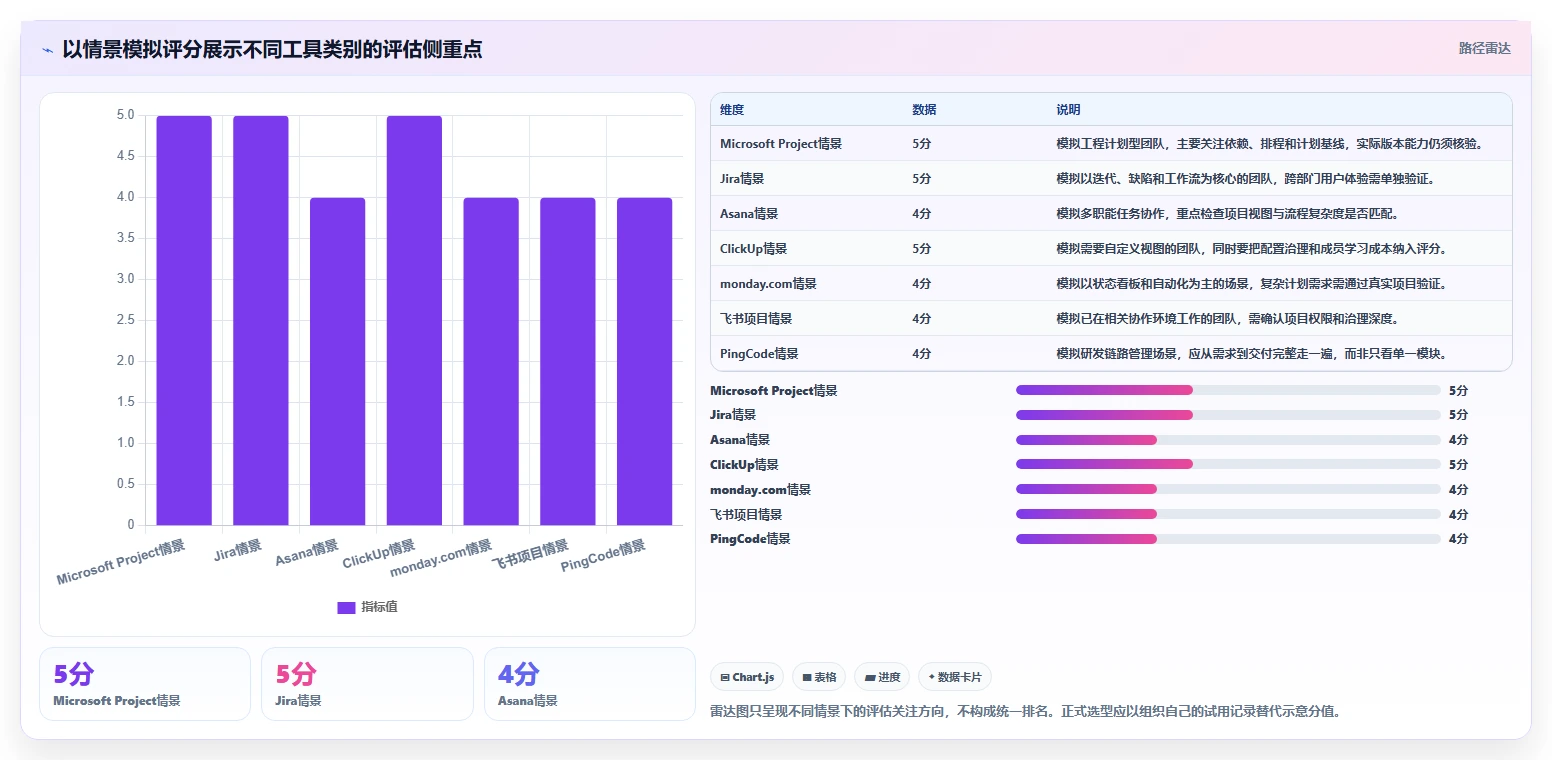Click the 数据卡片 chip
Viewport: 1552px width, 760px height.
[955, 677]
